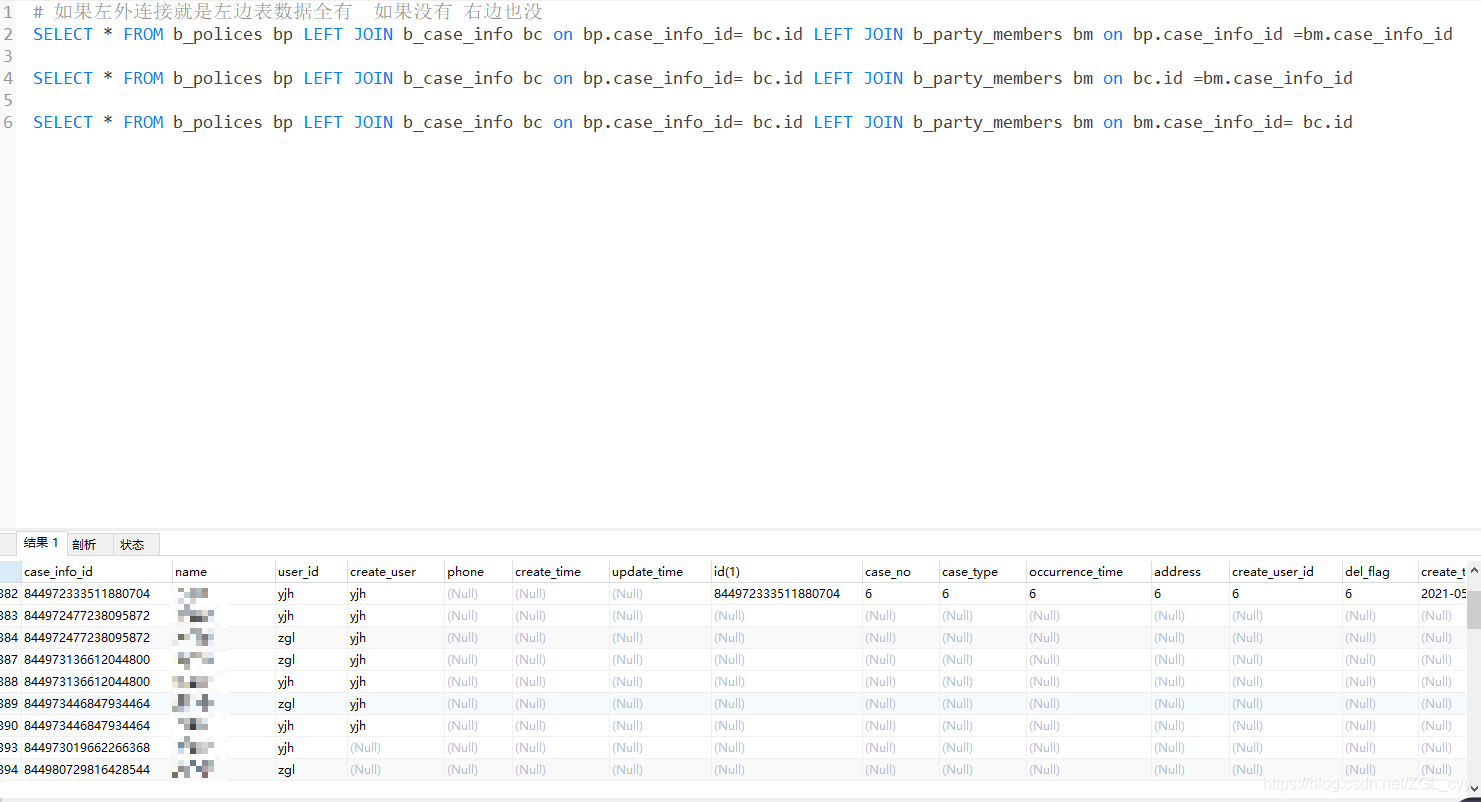Click the case_type column header
Viewport: 1481px width, 802px height.
pos(982,571)
